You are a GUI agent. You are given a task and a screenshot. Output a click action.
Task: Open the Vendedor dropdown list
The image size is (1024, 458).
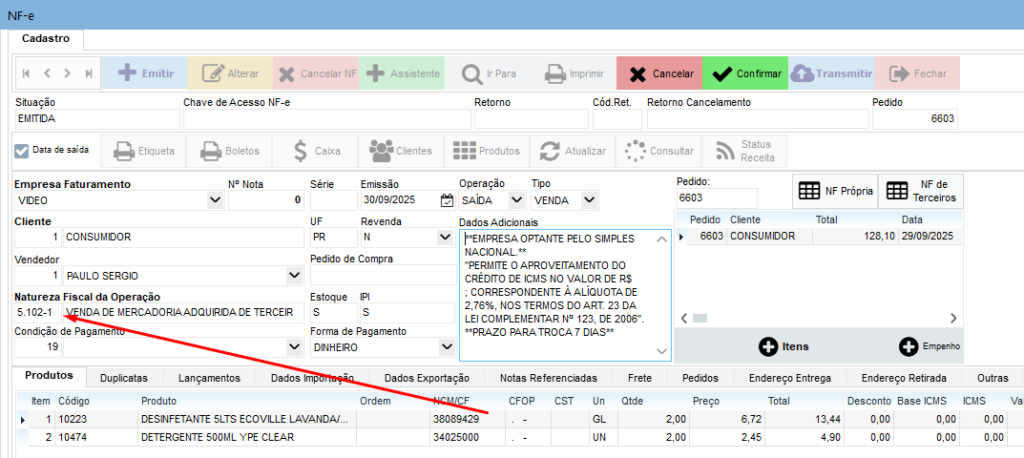click(293, 275)
